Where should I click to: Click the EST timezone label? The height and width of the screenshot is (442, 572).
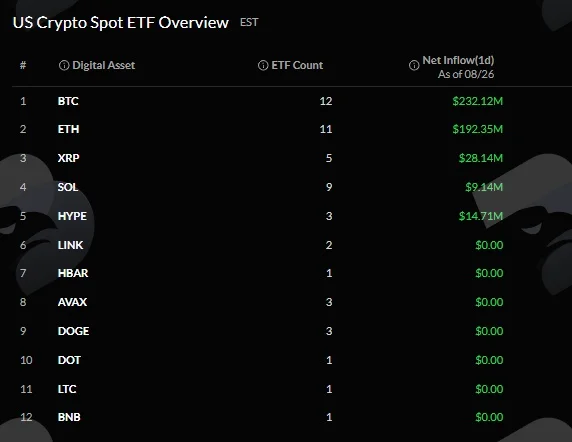pos(249,22)
